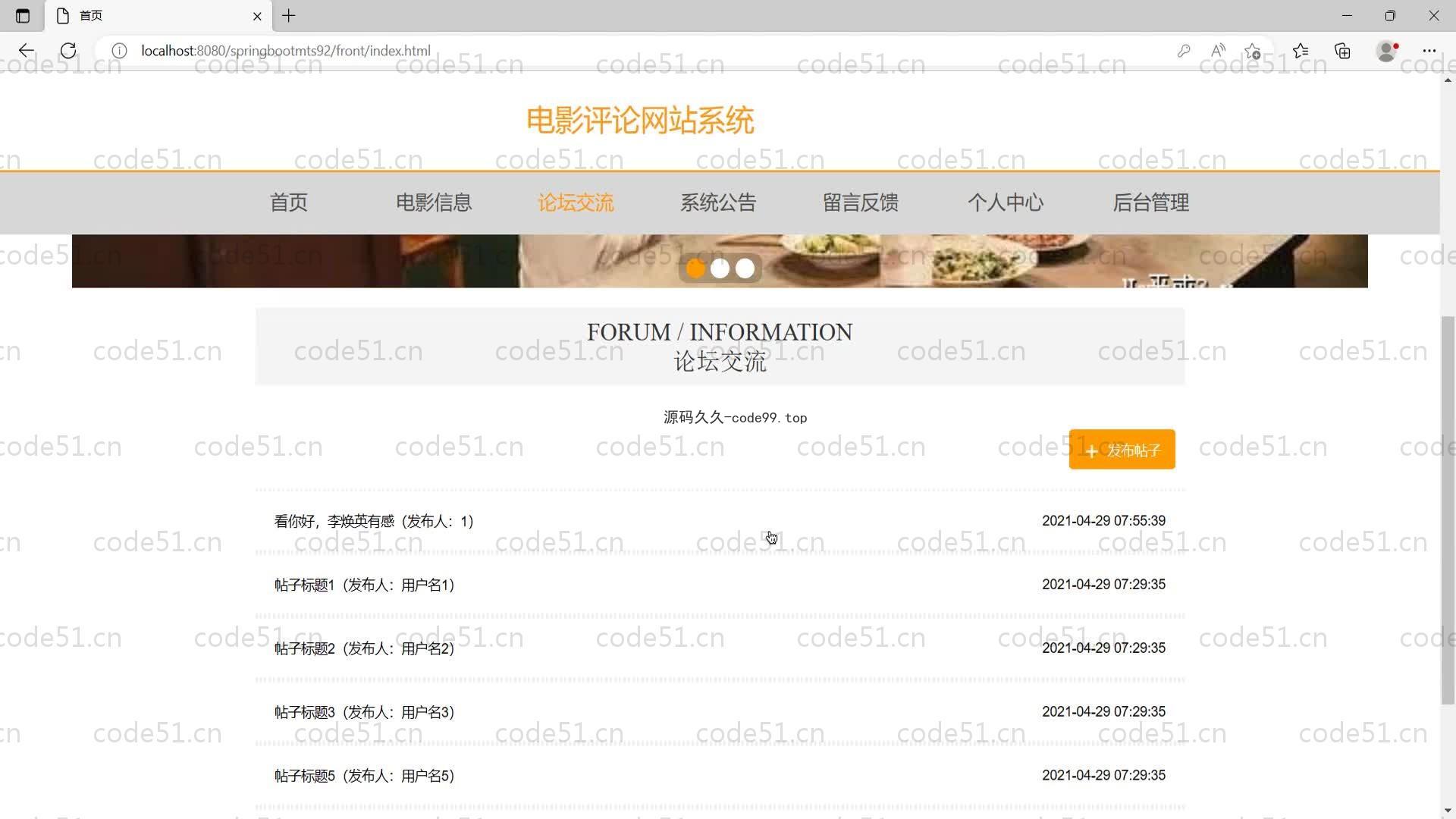Image resolution: width=1456 pixels, height=819 pixels.
Task: Select the first orange carousel dot
Action: 695,268
